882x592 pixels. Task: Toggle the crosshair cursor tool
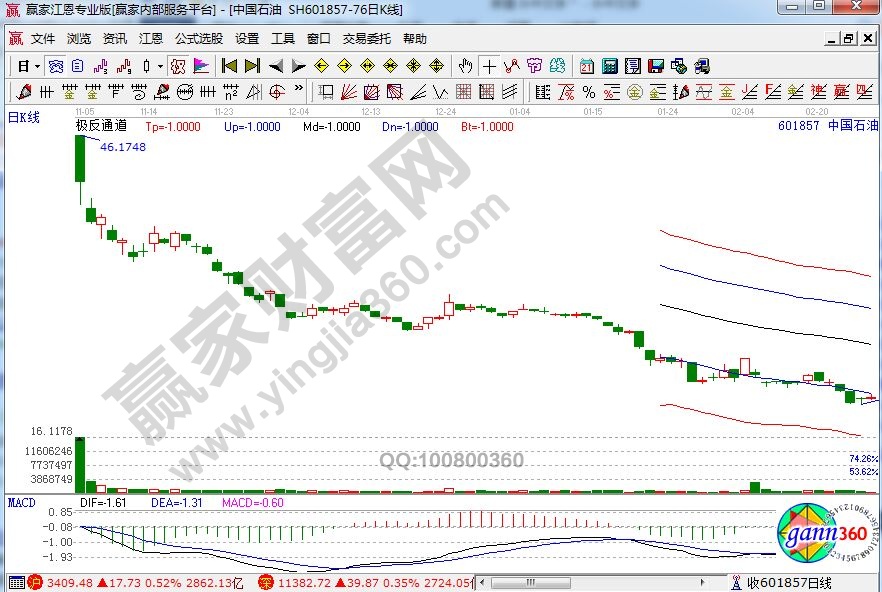(x=489, y=67)
